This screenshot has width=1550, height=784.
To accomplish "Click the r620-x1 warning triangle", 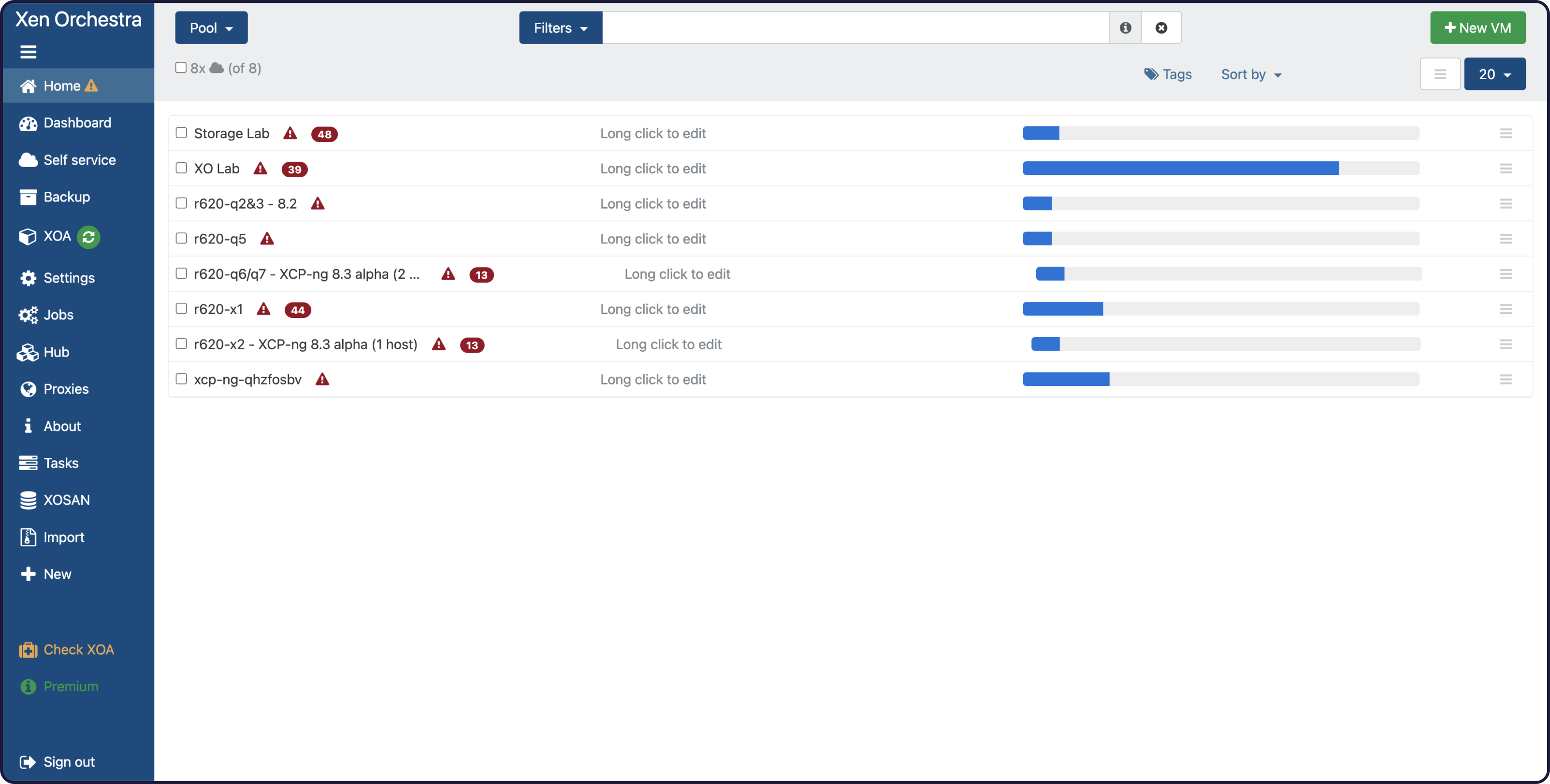I will coord(263,309).
